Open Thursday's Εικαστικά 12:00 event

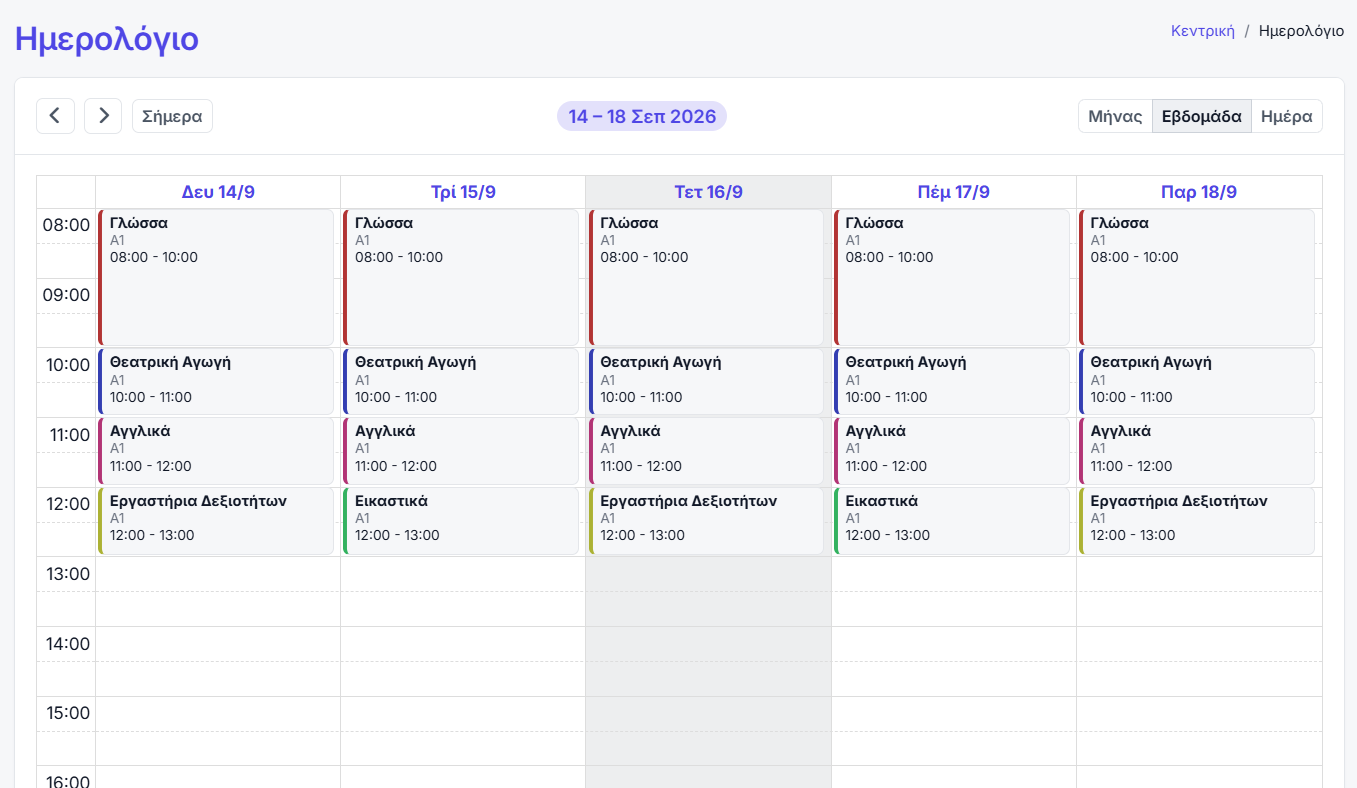click(x=952, y=521)
